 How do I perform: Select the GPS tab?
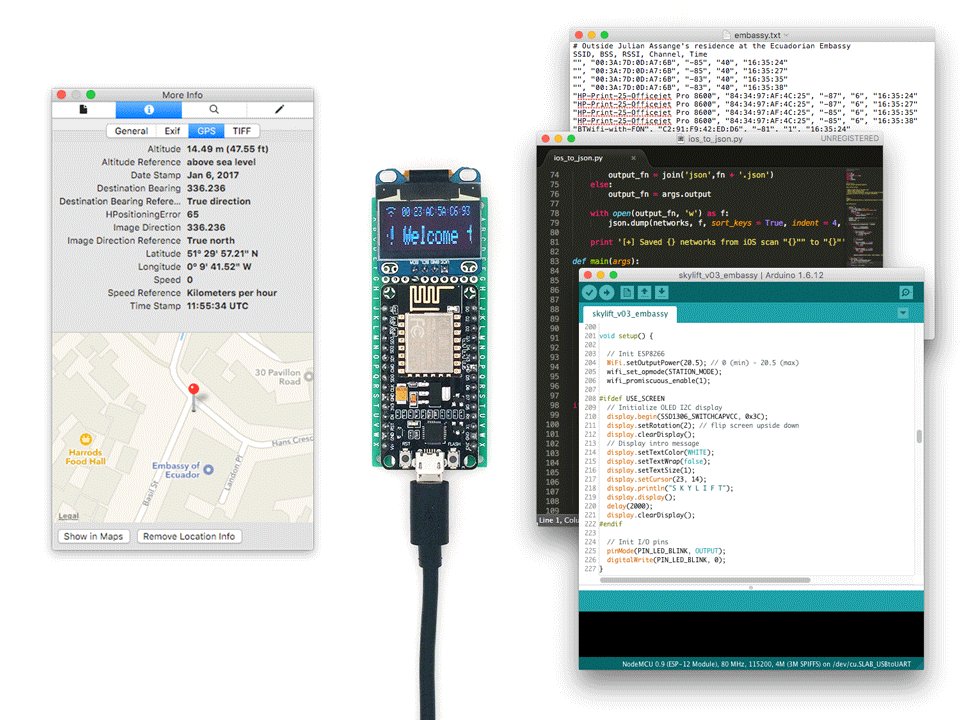point(206,131)
